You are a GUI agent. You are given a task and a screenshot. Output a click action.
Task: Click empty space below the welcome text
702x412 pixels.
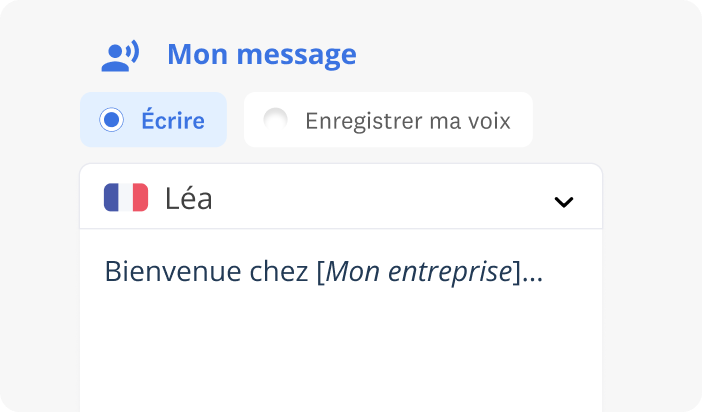(x=340, y=350)
